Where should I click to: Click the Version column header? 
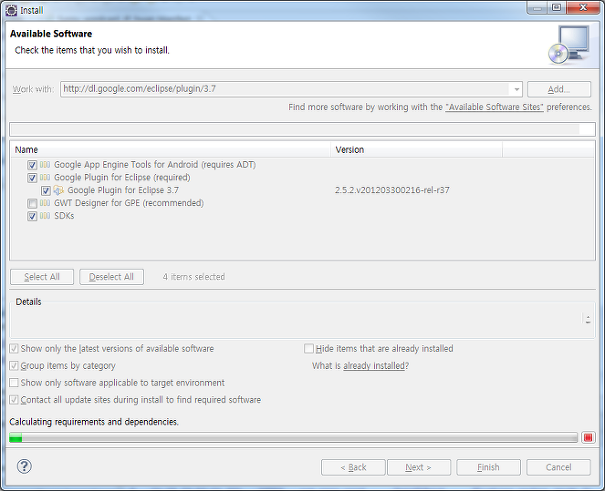click(416, 150)
